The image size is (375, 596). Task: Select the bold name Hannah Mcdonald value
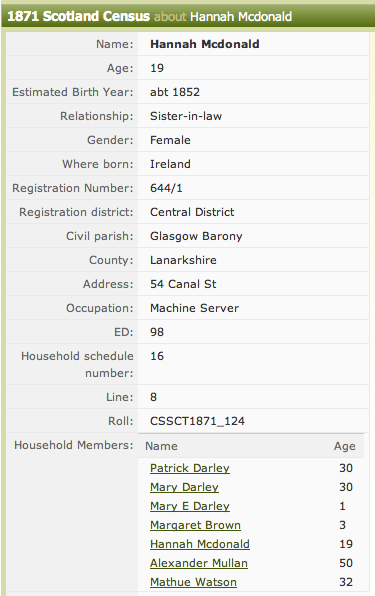(205, 44)
